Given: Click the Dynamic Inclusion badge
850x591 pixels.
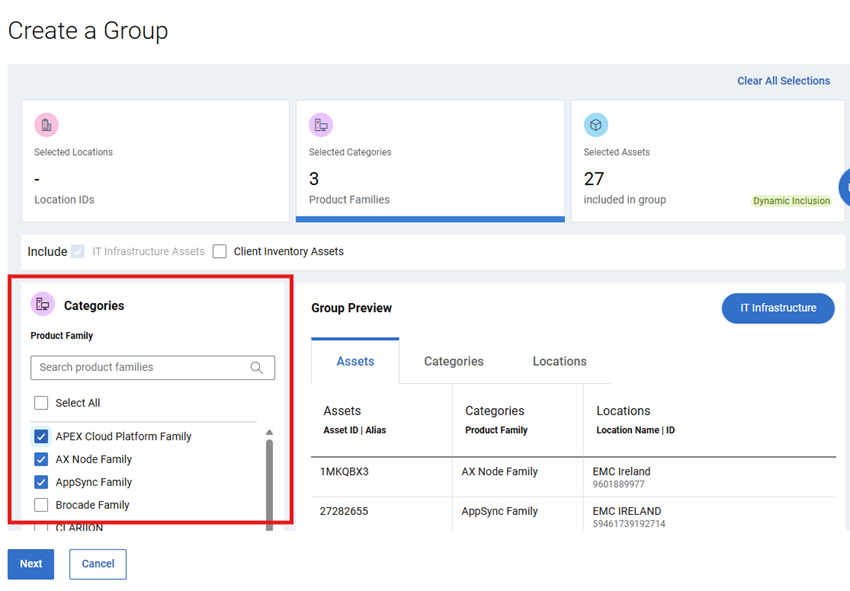Looking at the screenshot, I should (791, 201).
